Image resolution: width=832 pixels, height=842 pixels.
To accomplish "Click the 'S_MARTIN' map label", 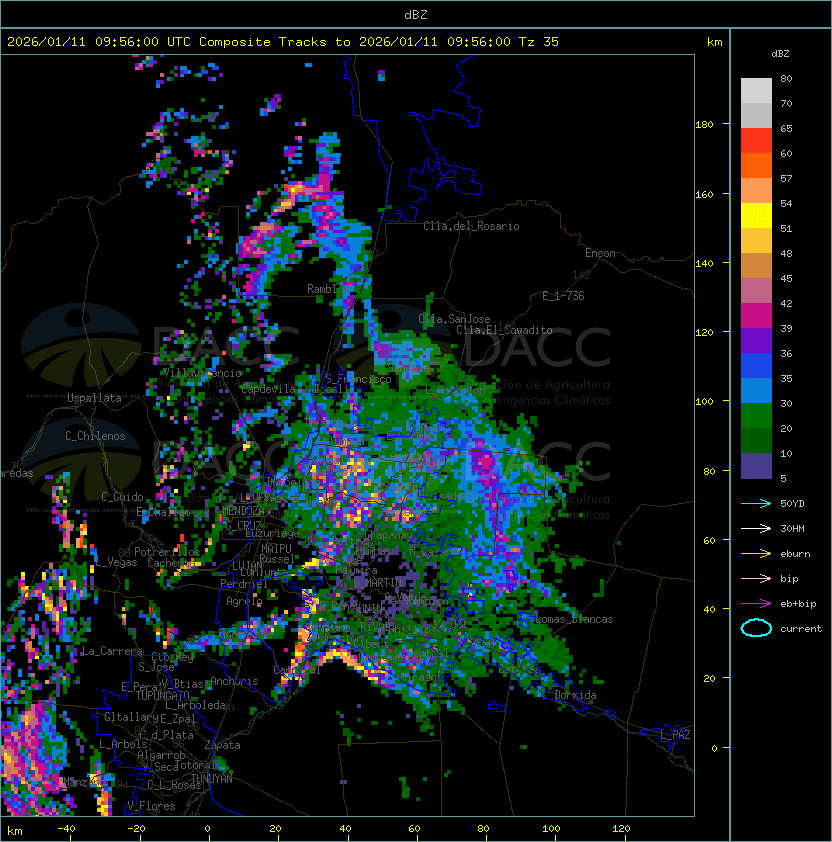I will click(377, 582).
